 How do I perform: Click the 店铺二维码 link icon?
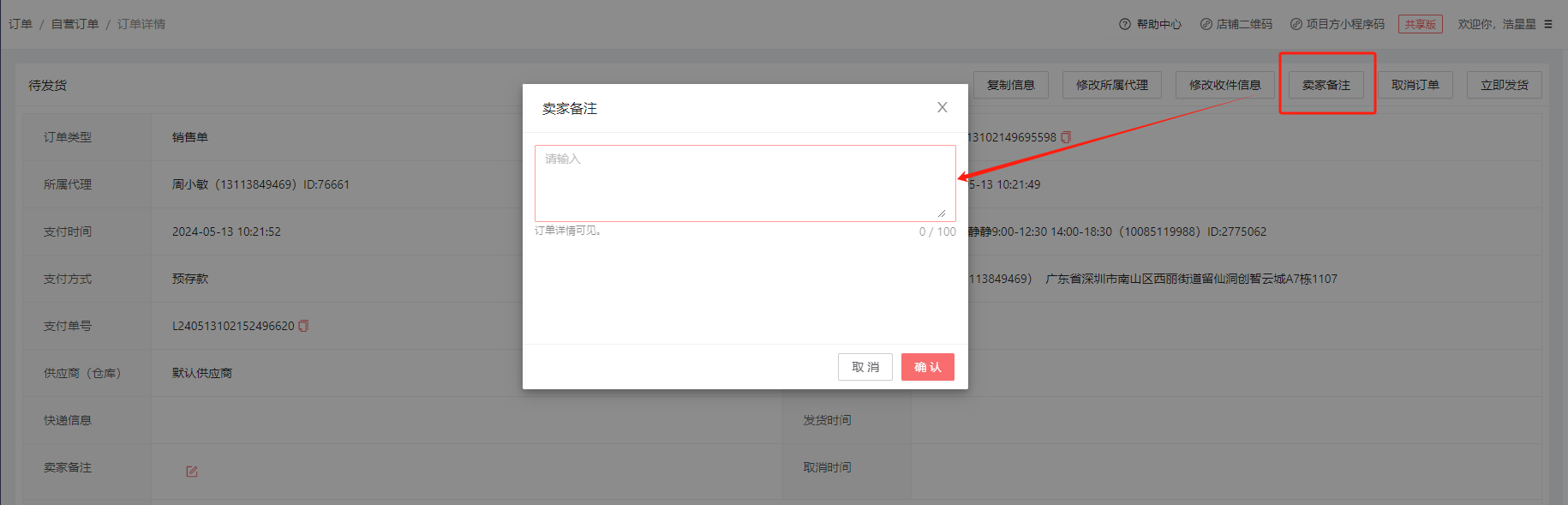[x=1206, y=24]
